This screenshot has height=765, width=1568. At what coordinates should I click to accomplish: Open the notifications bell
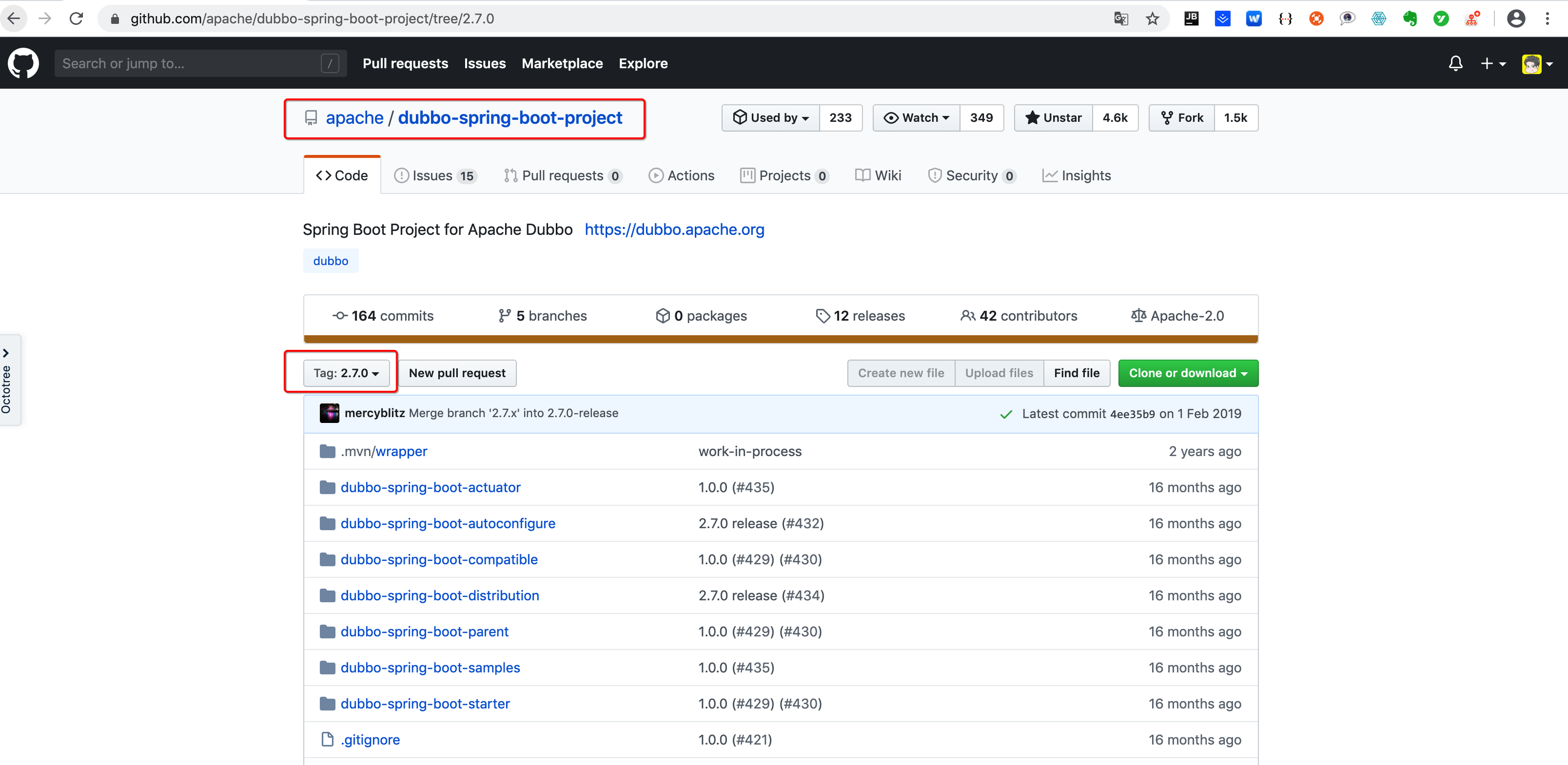1455,63
